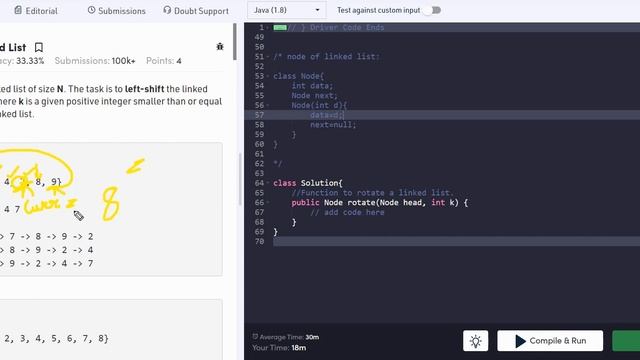
Task: Collapse class Solution fold at line 64
Action: (268, 183)
